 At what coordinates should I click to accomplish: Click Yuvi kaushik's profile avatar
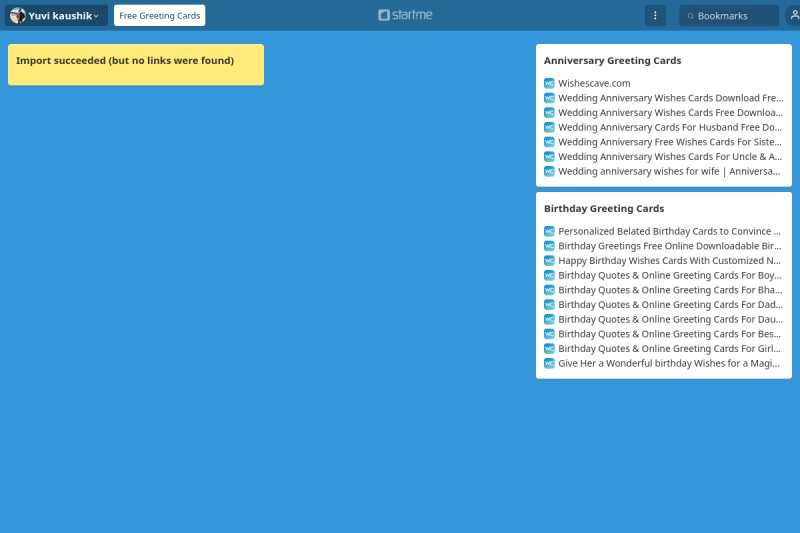tap(18, 15)
